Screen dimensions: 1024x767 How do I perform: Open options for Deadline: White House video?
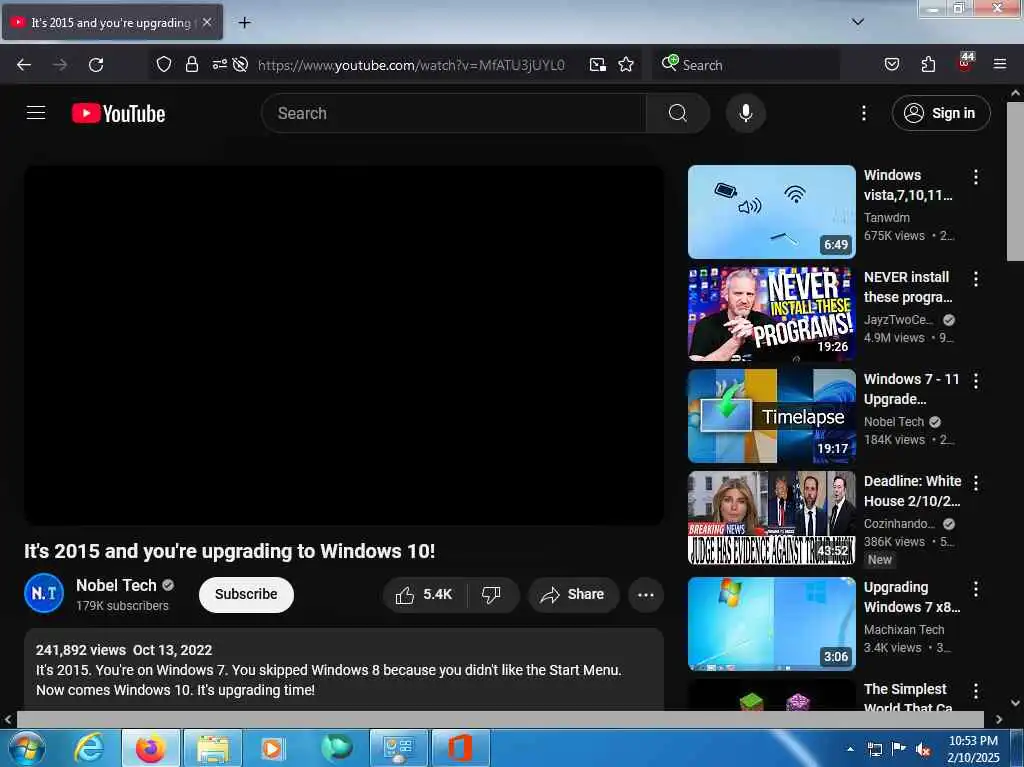(976, 483)
